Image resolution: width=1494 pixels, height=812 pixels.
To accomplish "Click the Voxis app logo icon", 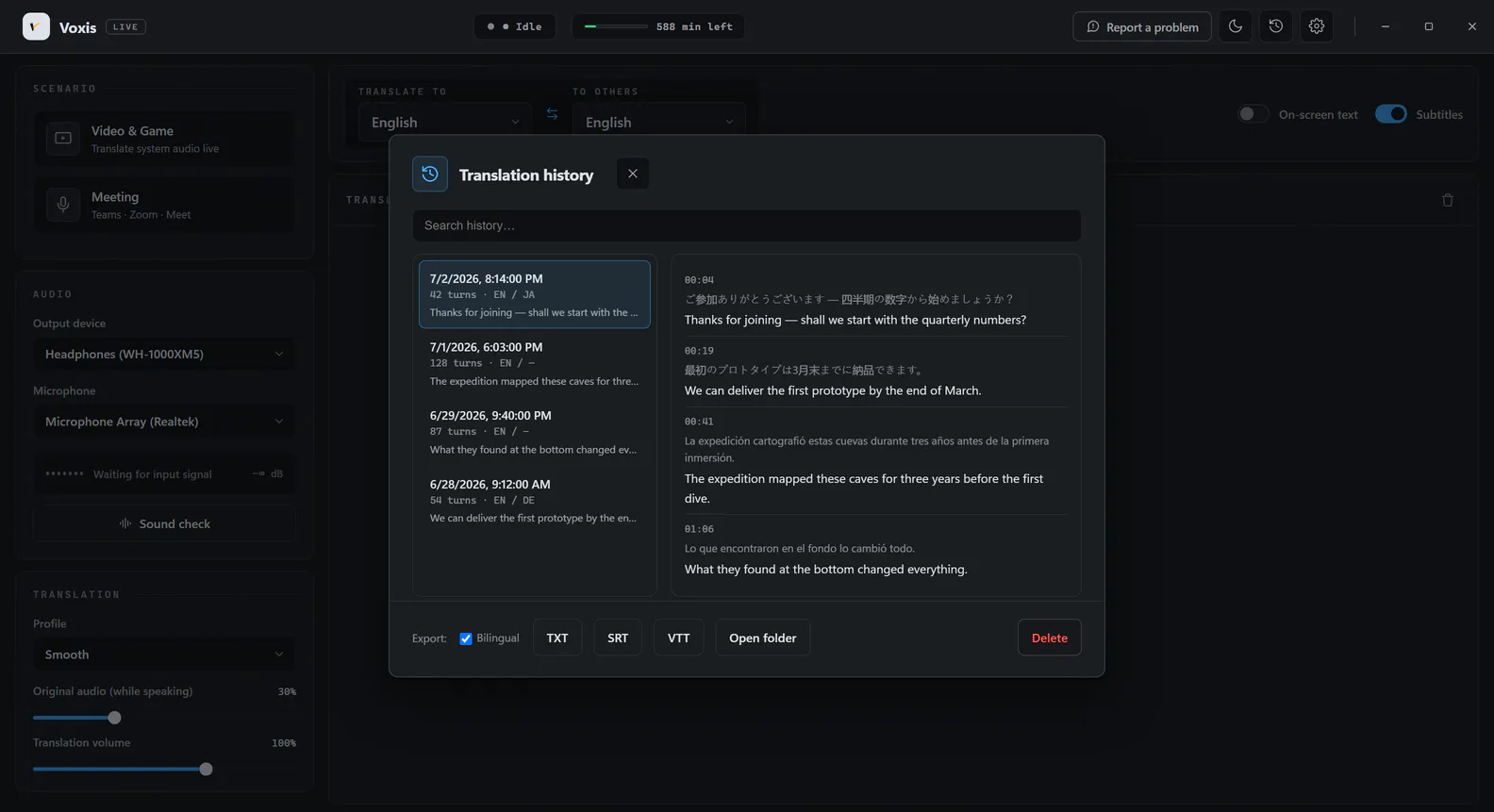I will (36, 26).
